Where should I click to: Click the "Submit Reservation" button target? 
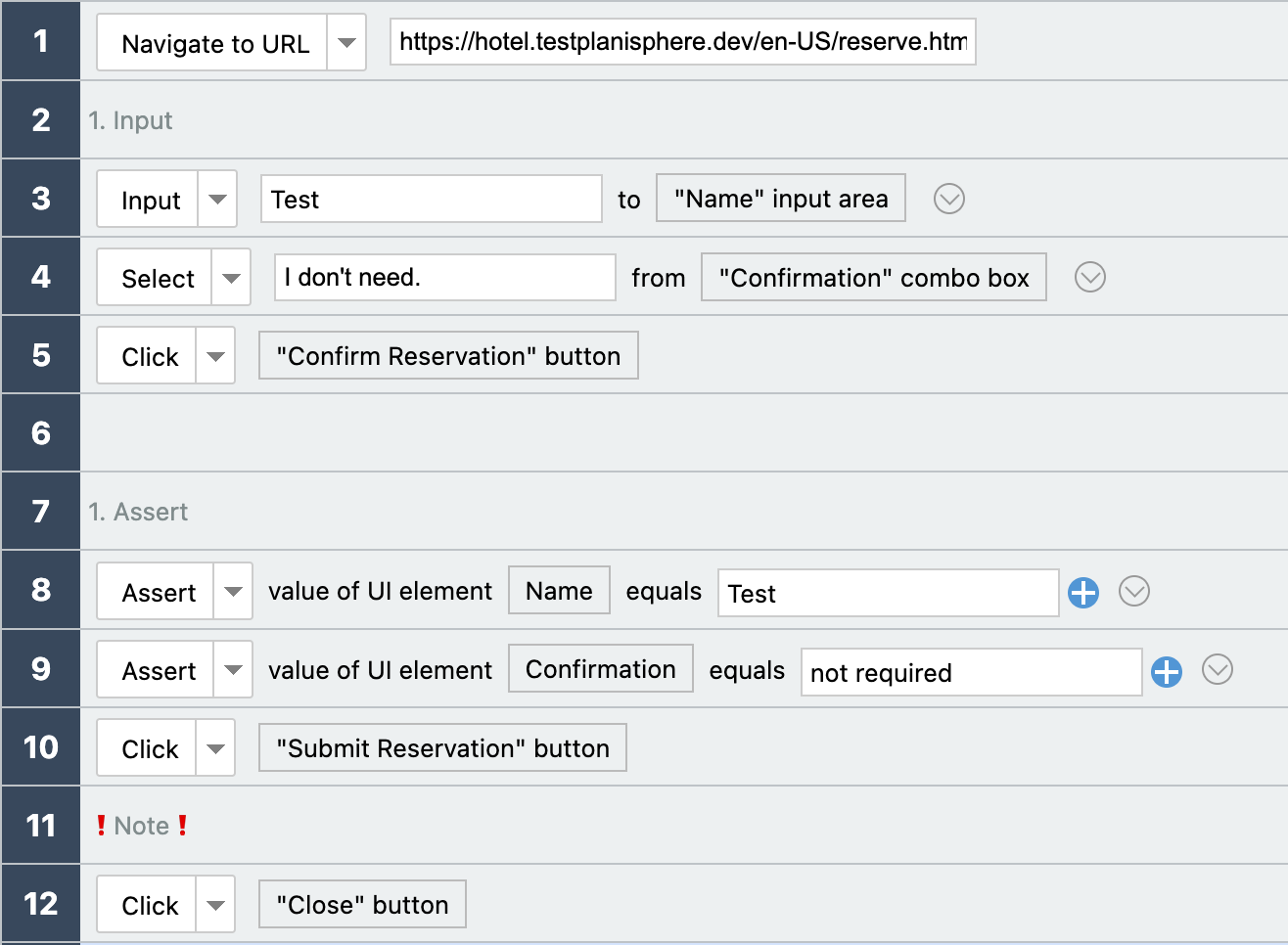(441, 747)
